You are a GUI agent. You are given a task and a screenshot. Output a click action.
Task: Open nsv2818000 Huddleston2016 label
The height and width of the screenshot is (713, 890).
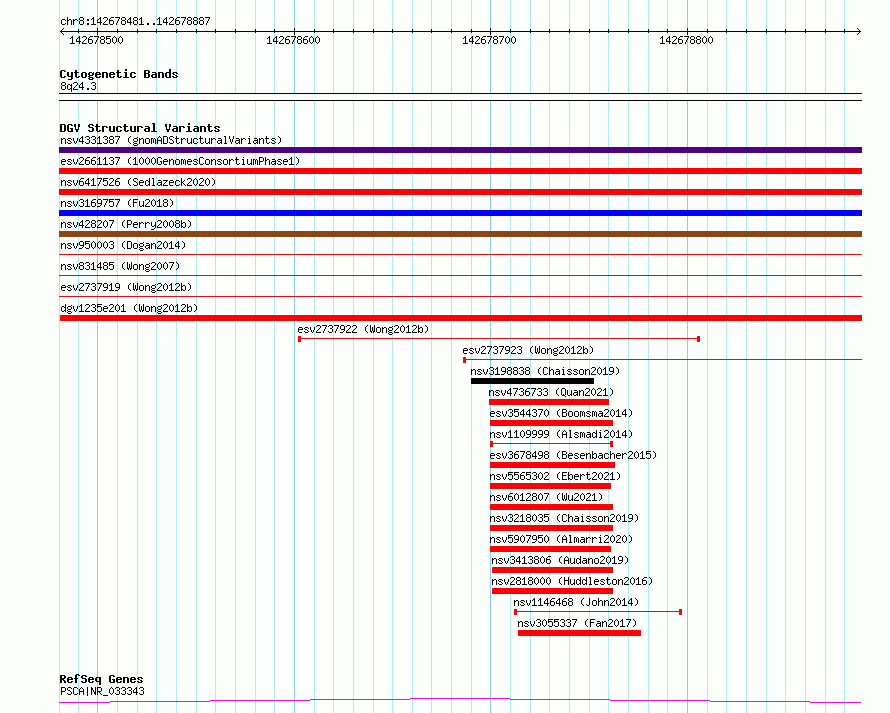click(x=572, y=581)
